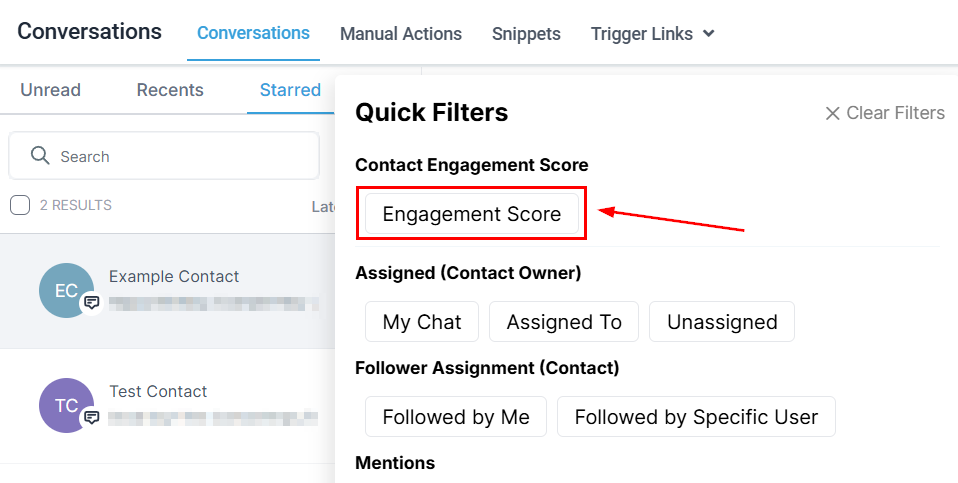Switch to the Manual Actions tab
This screenshot has height=483, width=958.
[401, 33]
